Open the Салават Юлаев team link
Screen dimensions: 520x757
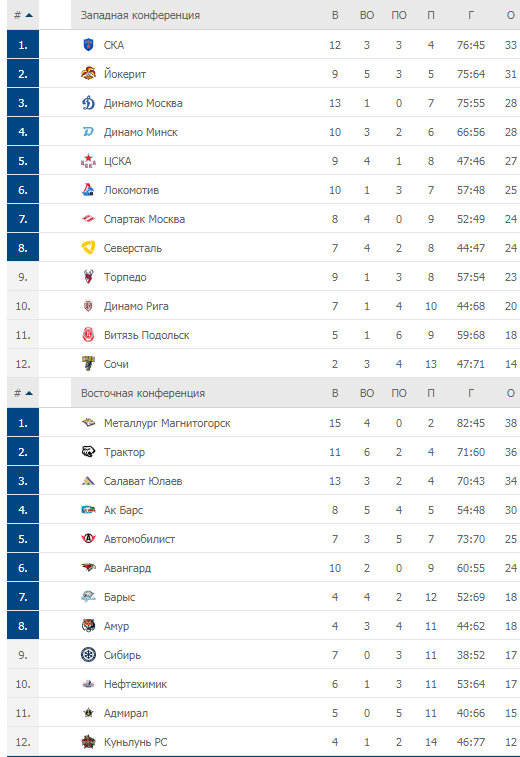coord(143,481)
